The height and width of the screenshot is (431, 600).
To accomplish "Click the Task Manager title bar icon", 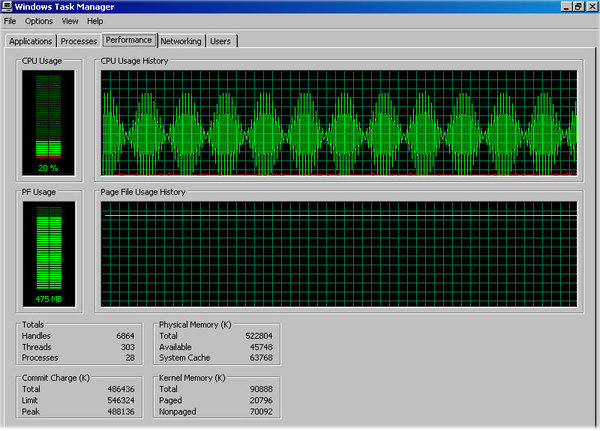I will pyautogui.click(x=7, y=6).
